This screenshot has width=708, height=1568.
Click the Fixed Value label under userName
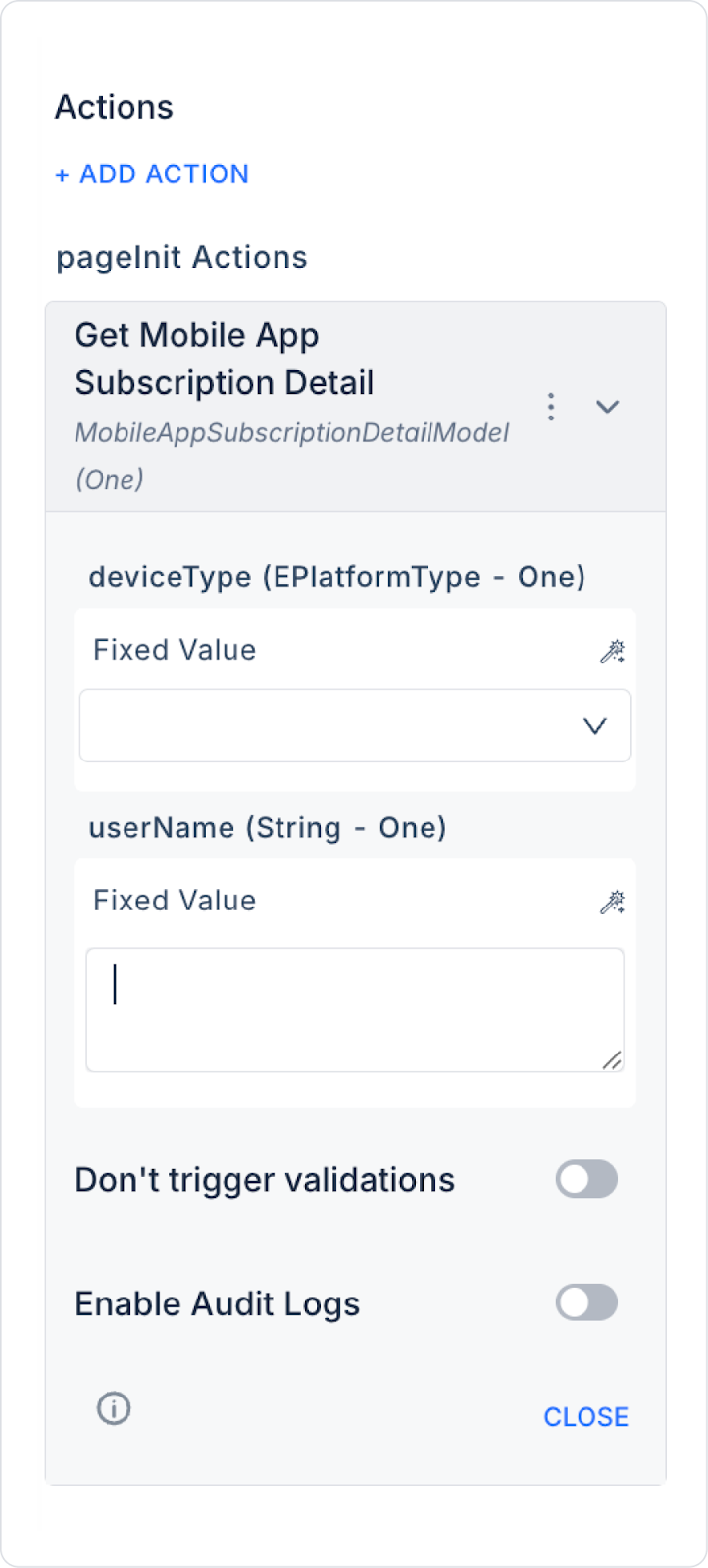[175, 901]
